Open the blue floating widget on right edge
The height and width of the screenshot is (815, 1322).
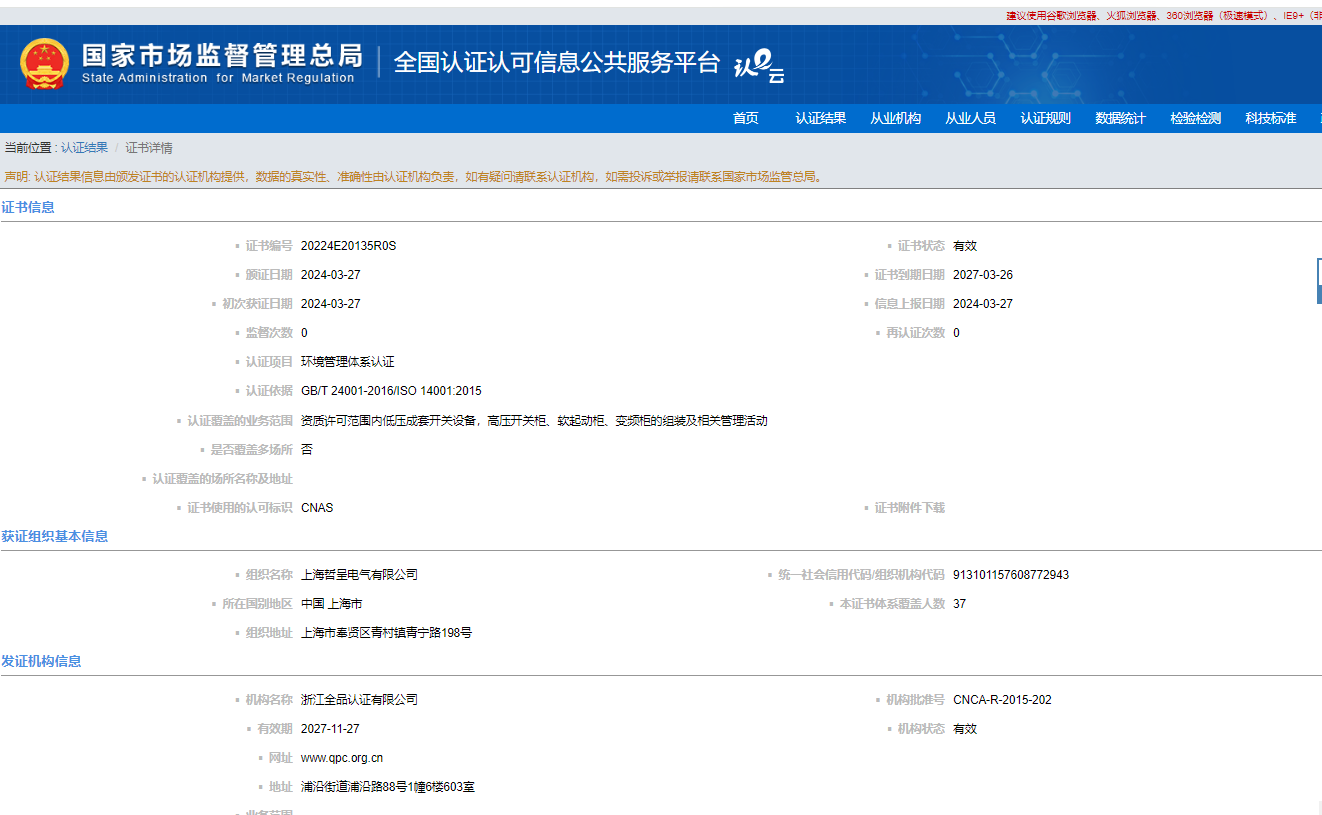(1318, 281)
